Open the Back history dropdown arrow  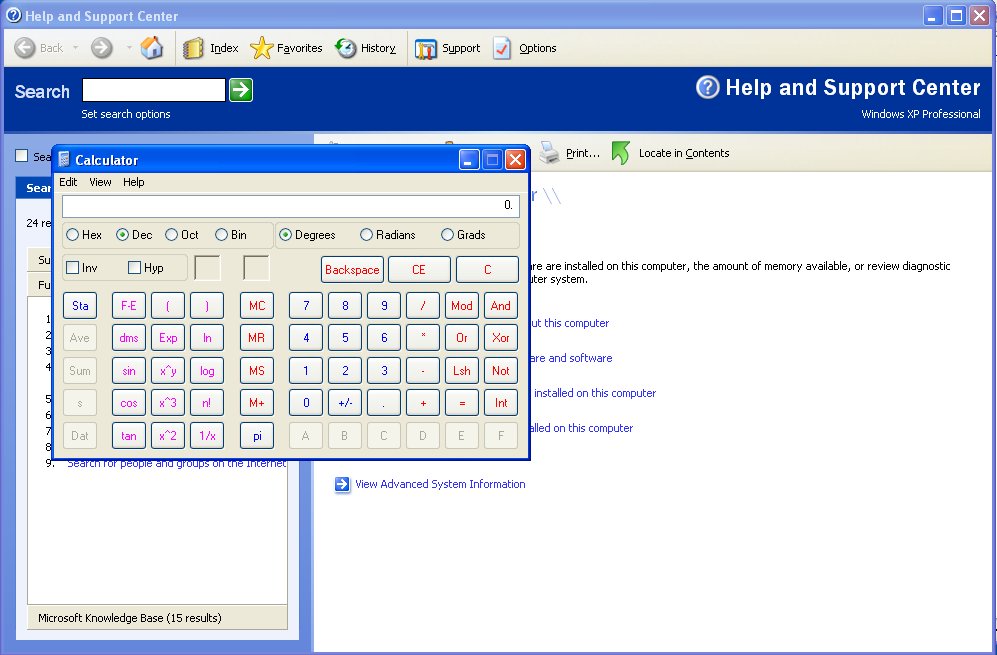coord(75,48)
